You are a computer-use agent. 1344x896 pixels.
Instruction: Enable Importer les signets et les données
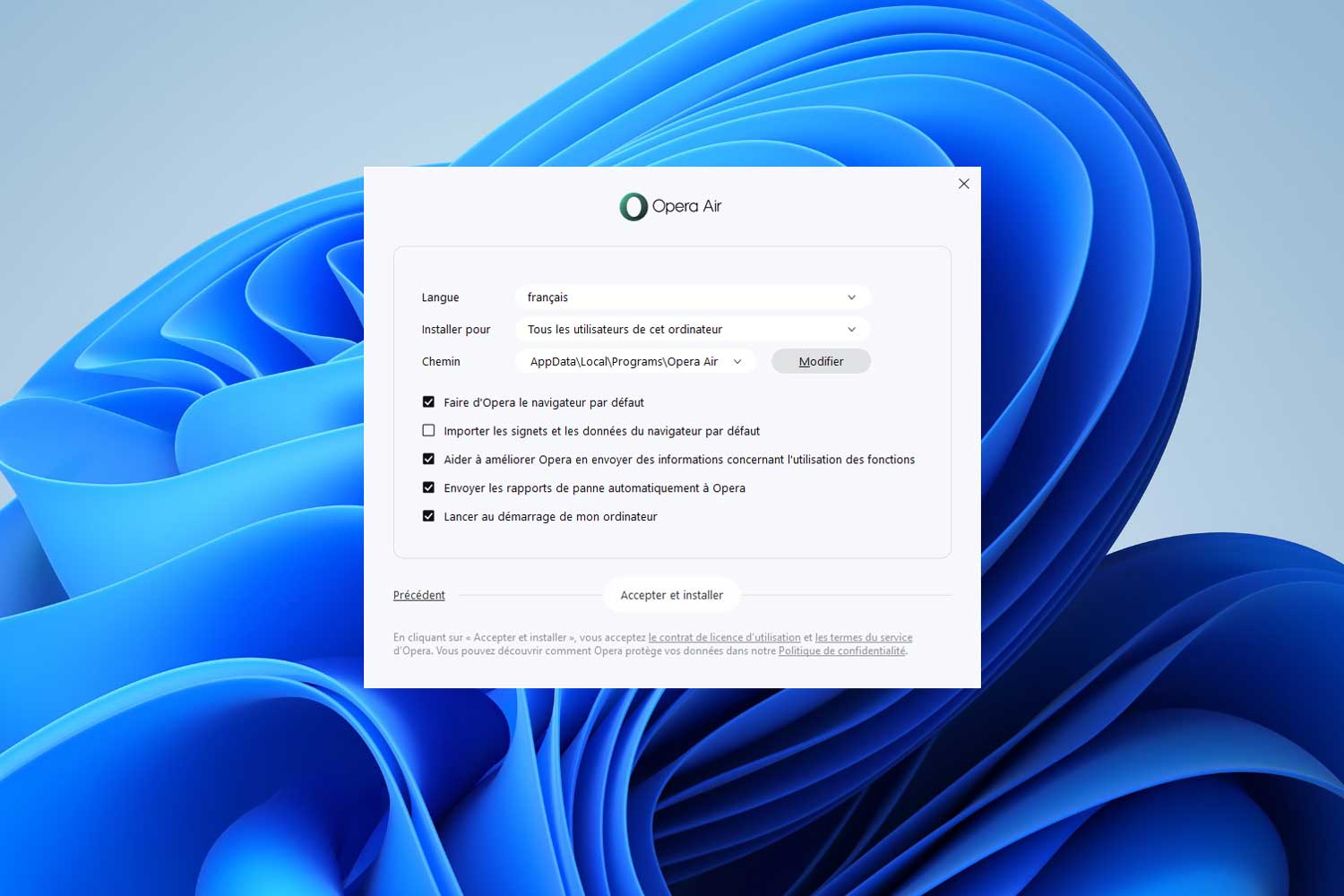[428, 431]
